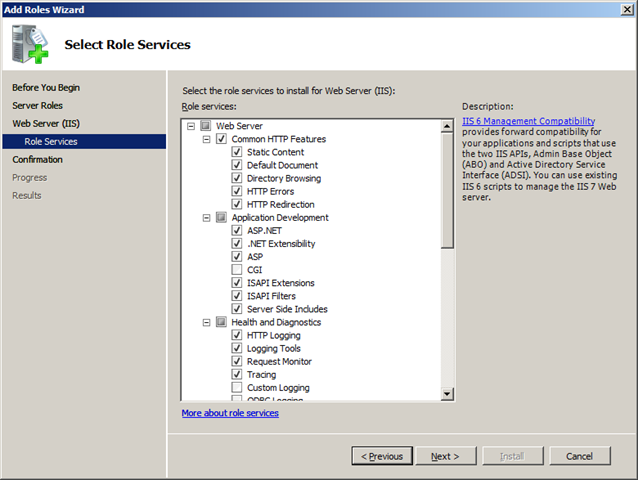The image size is (638, 480).
Task: Select the Progress step
Action: [x=30, y=177]
